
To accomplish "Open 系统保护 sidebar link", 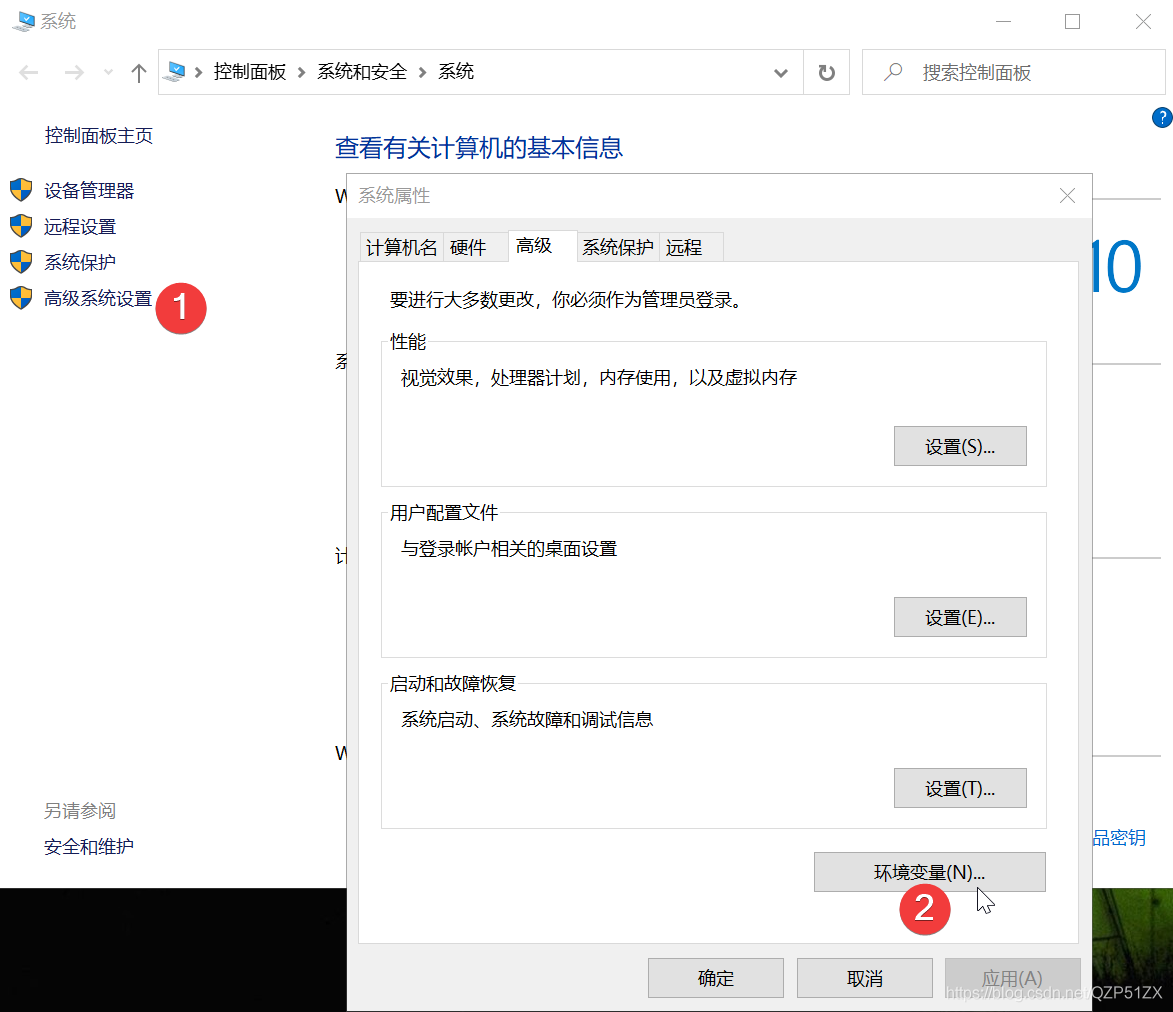I will tap(80, 263).
